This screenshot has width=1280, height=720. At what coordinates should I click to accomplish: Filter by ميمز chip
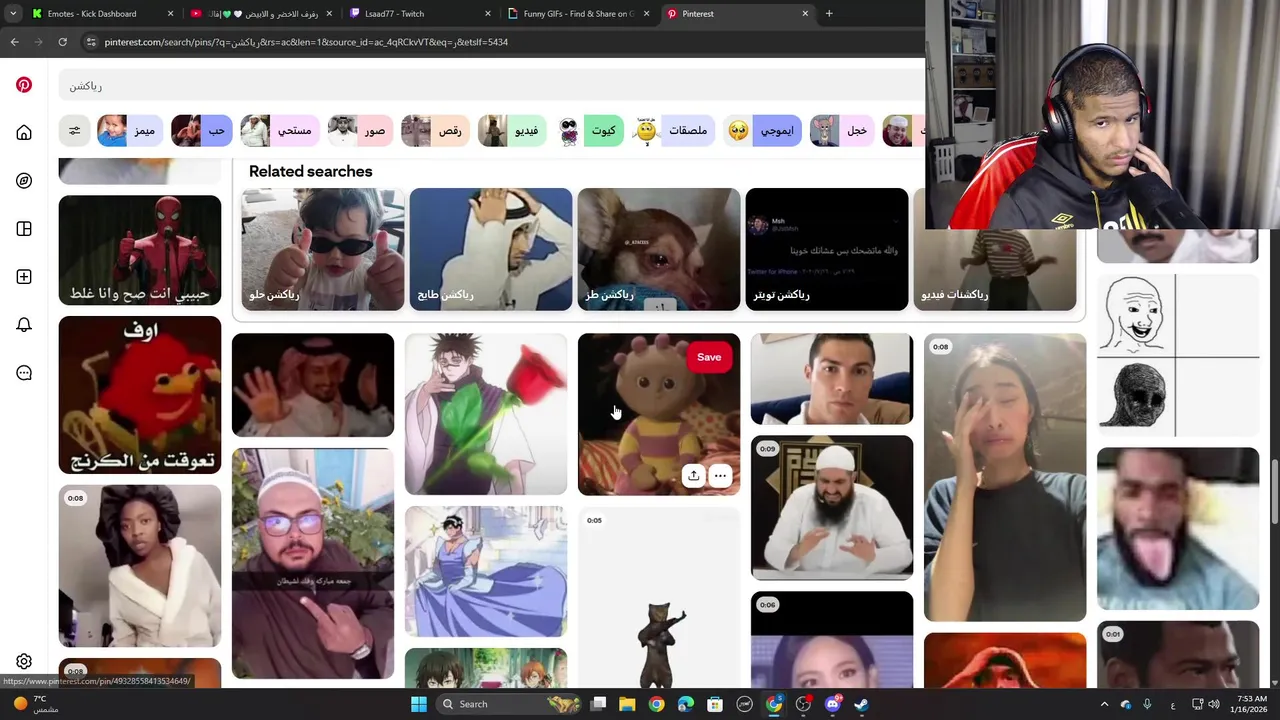coord(130,131)
